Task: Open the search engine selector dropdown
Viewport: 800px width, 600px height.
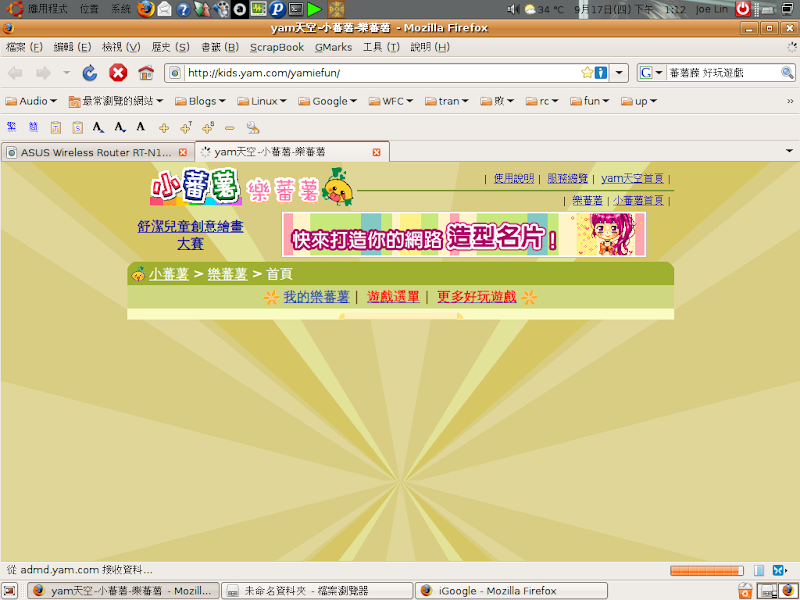Action: [x=652, y=73]
